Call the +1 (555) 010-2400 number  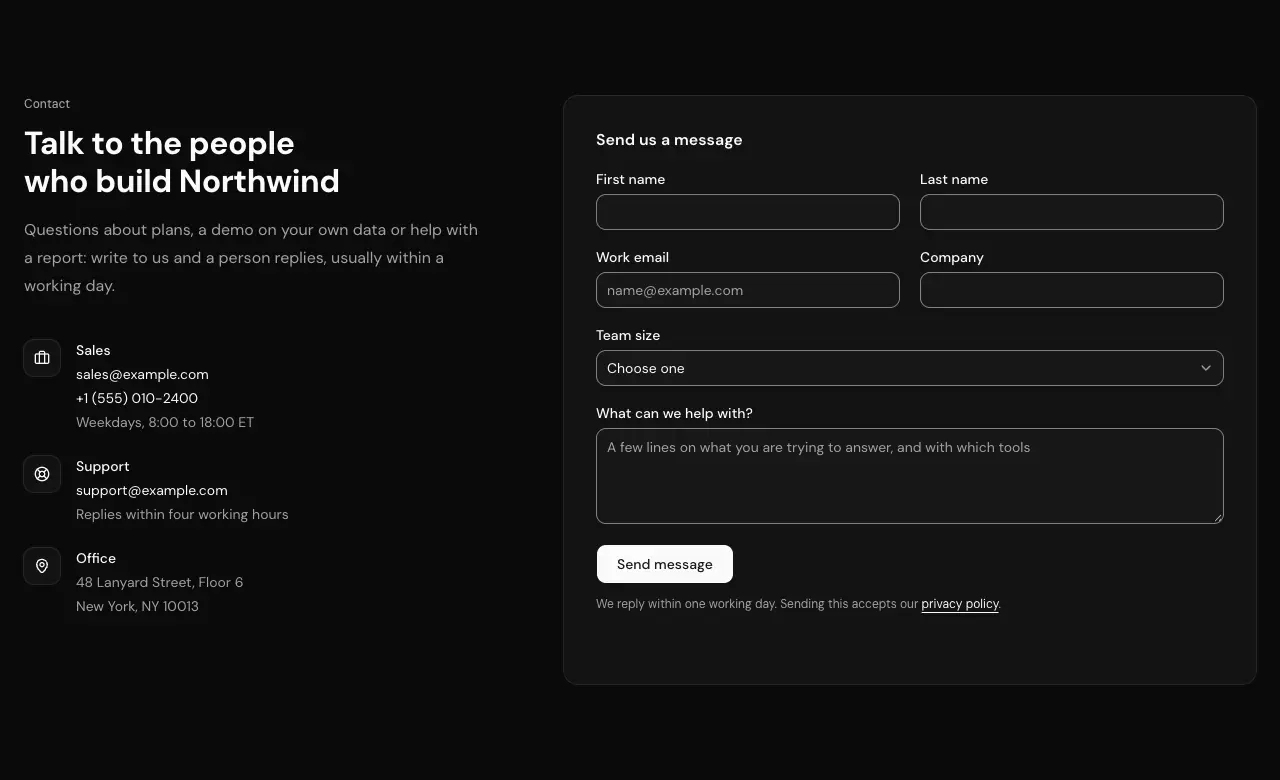(x=137, y=398)
